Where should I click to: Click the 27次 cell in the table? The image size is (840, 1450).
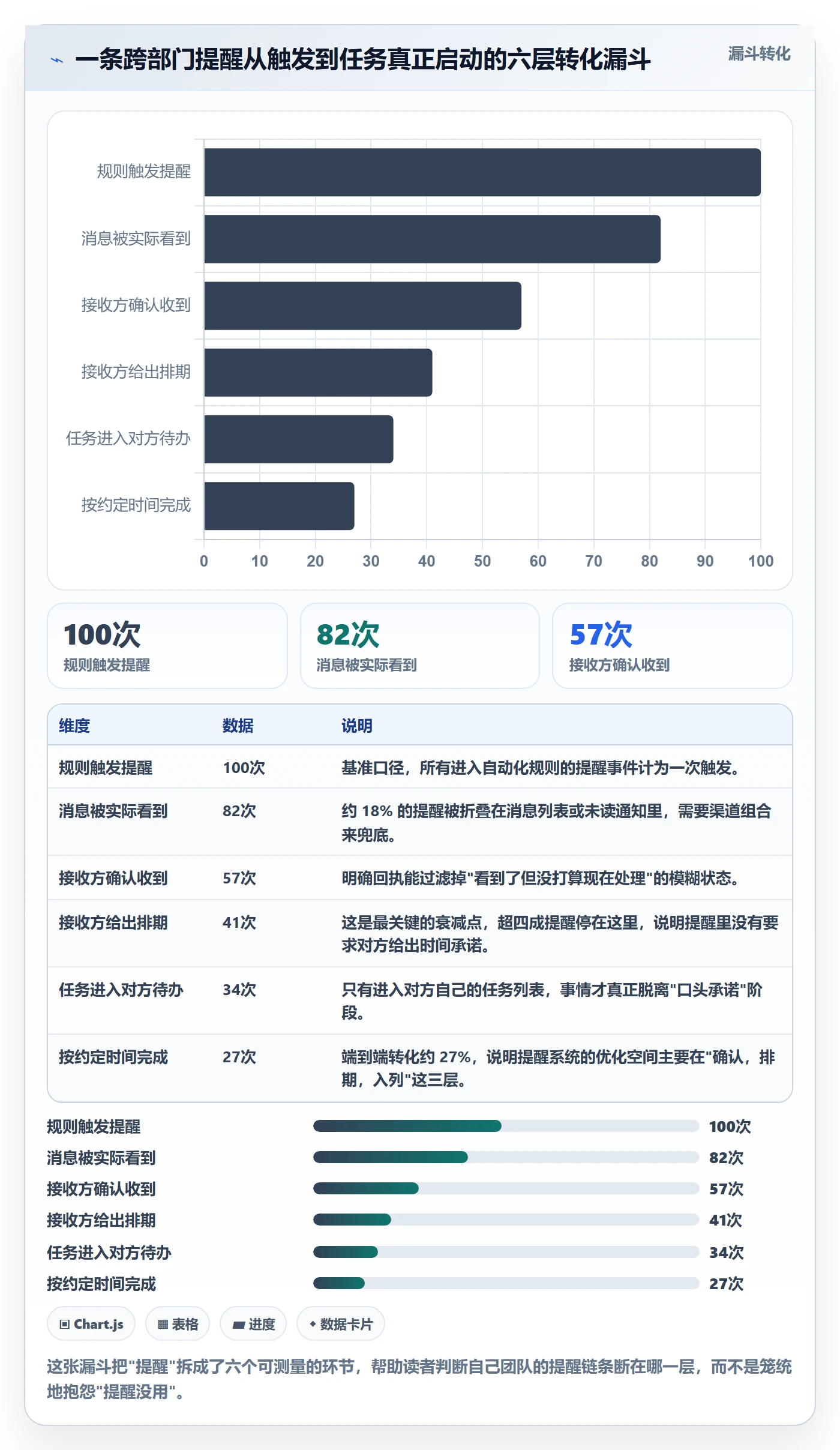[239, 1057]
